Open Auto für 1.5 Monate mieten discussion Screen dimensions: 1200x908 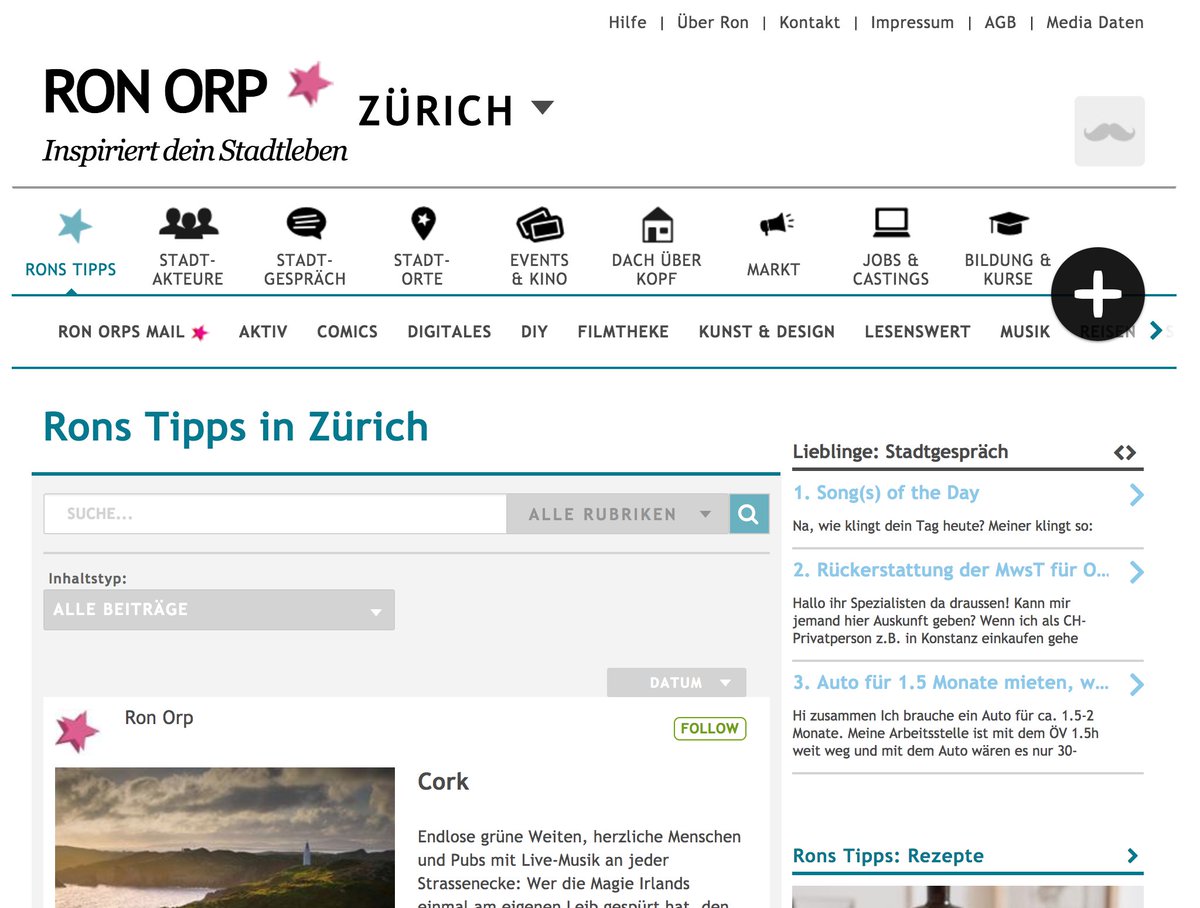(x=951, y=682)
